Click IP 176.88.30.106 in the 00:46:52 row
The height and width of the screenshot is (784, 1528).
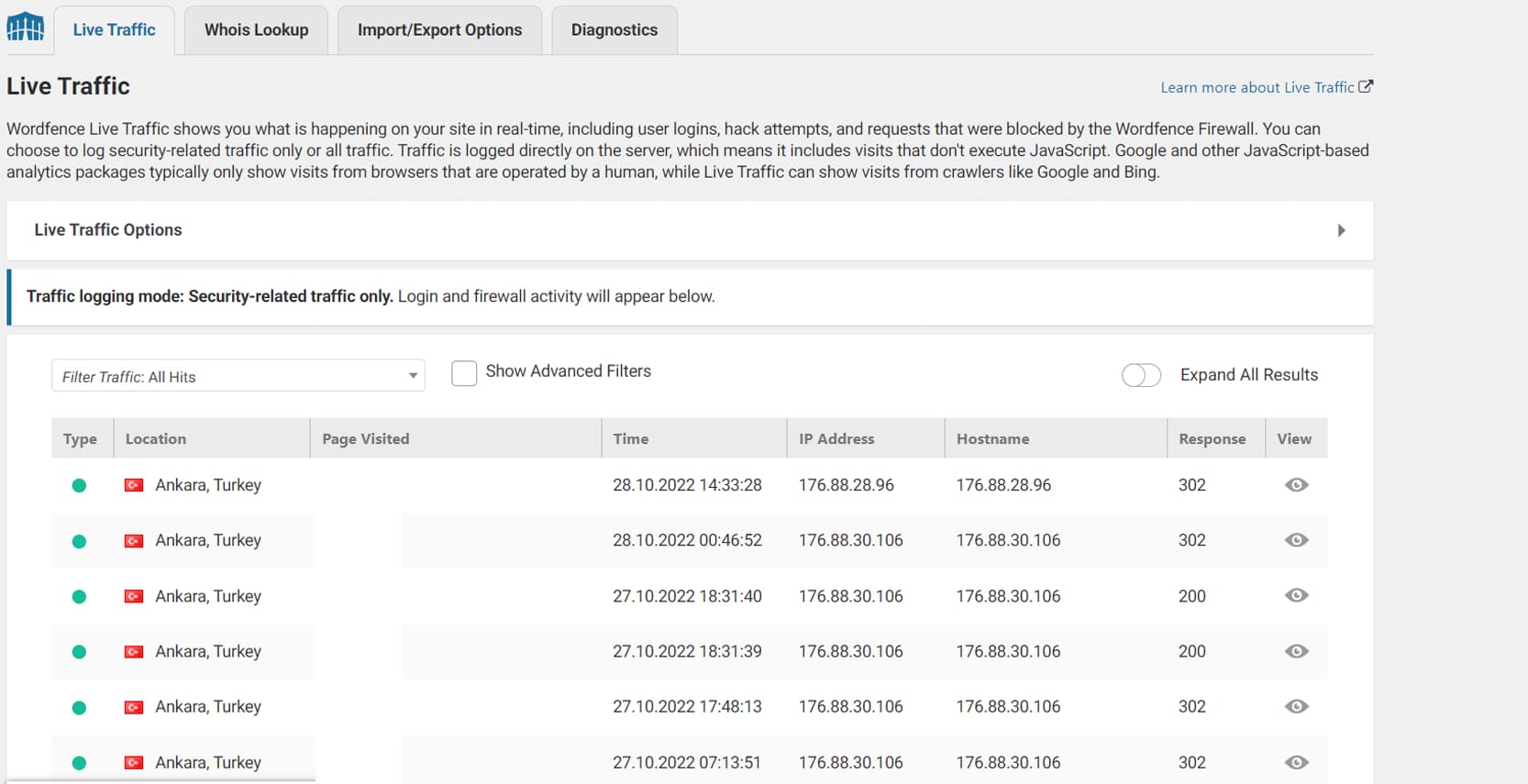(850, 540)
